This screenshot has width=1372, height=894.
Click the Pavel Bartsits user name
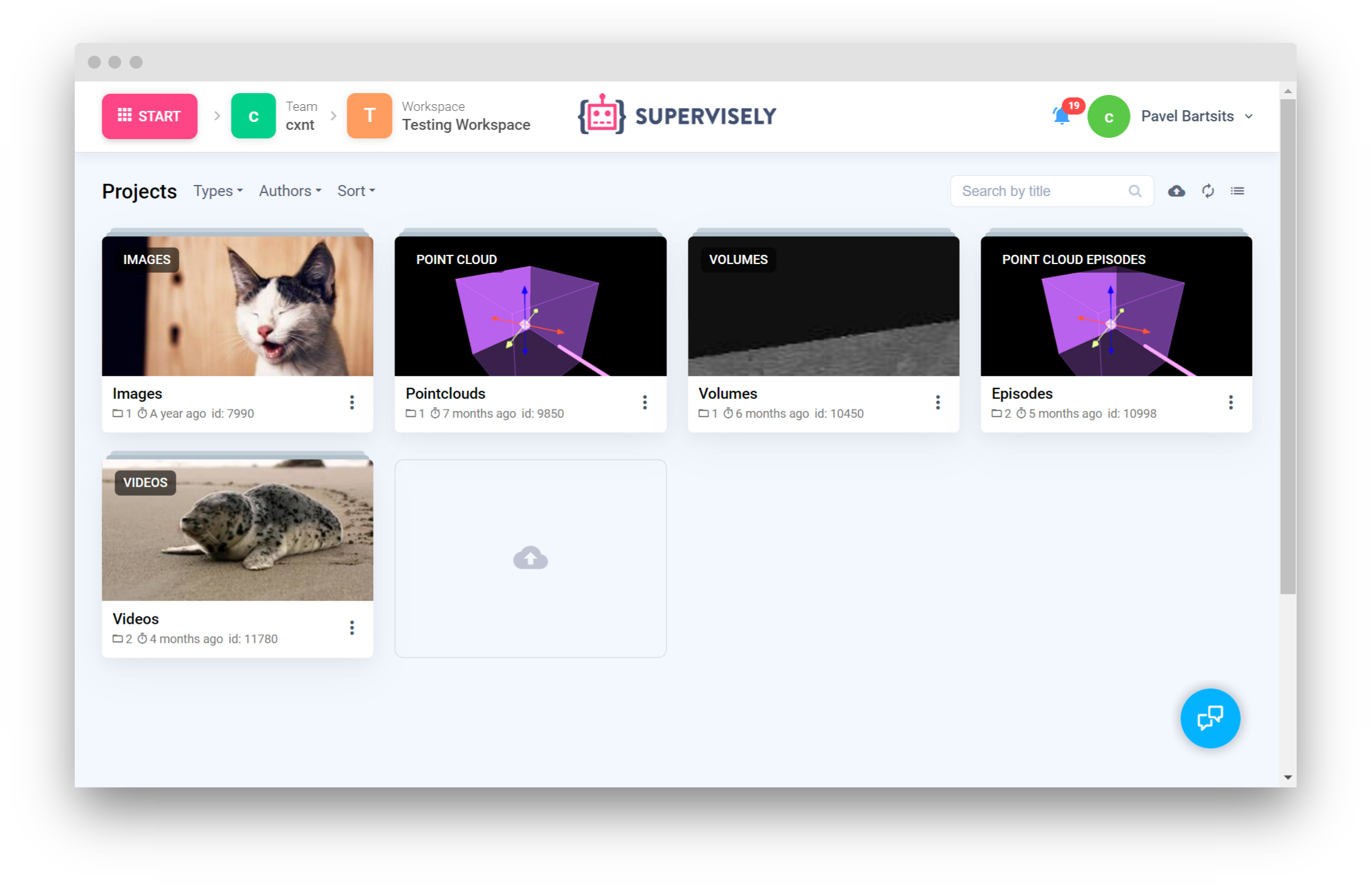tap(1187, 116)
